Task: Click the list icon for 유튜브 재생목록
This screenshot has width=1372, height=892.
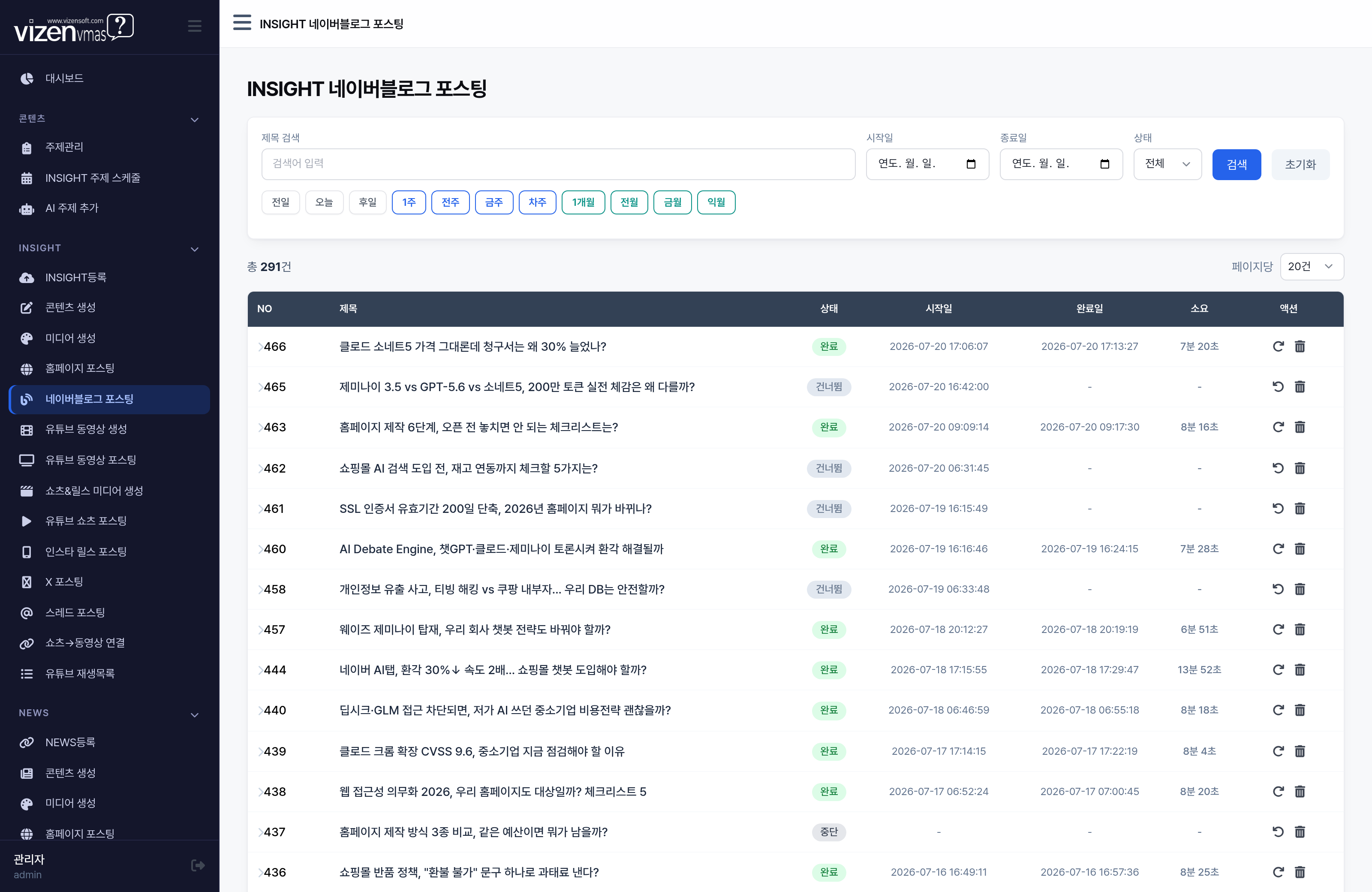Action: pos(27,674)
